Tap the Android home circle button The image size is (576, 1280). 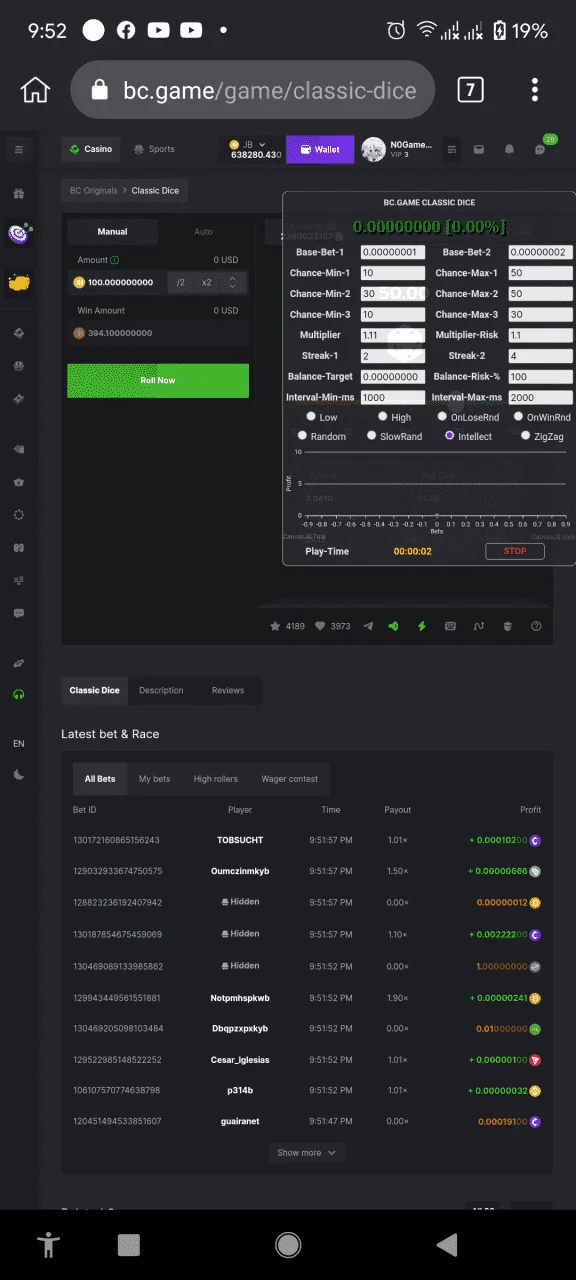click(288, 1244)
